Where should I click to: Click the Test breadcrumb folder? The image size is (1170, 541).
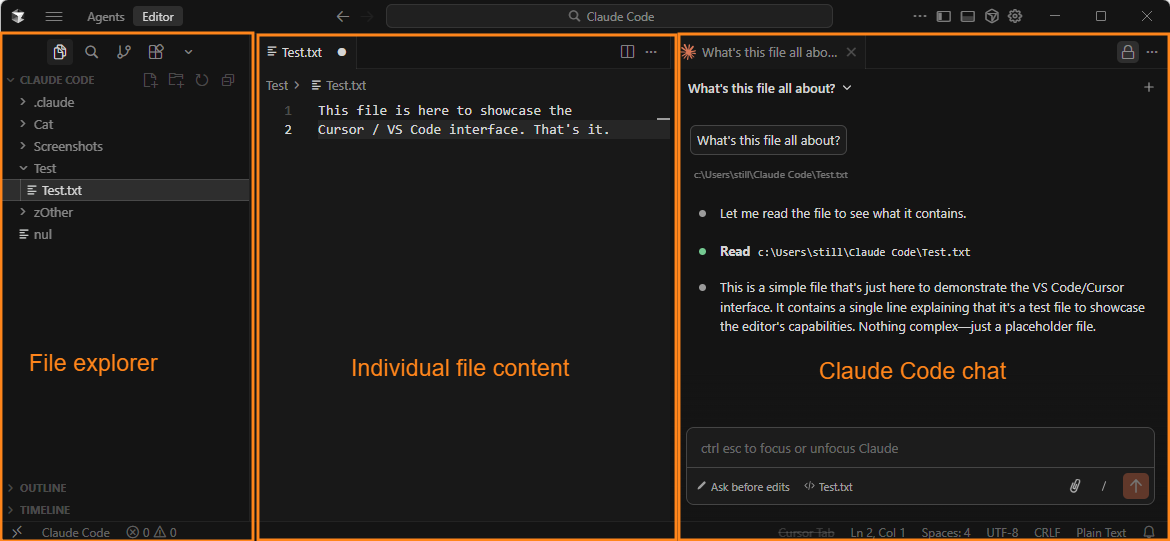(x=277, y=86)
